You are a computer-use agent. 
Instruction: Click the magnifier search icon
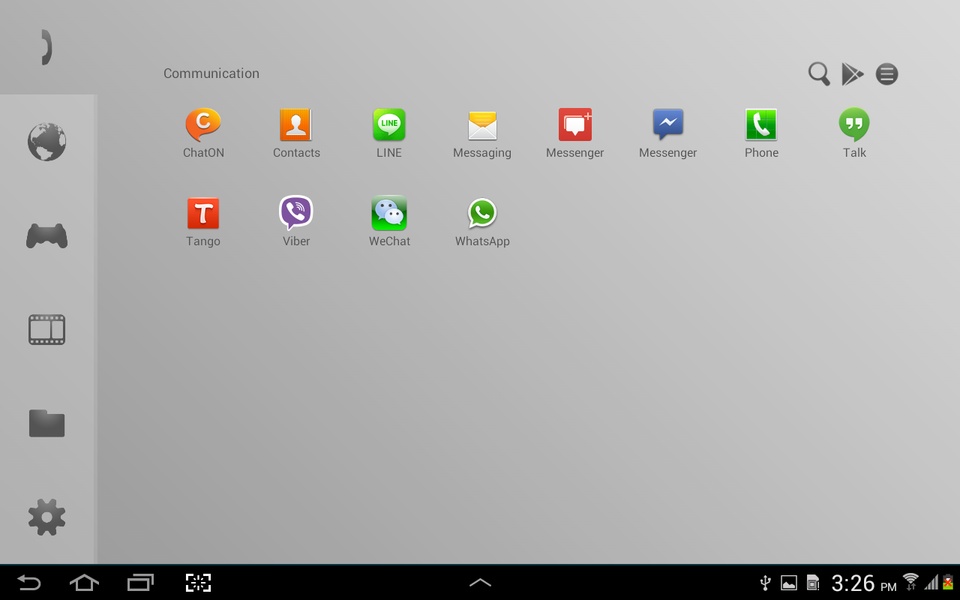[x=819, y=74]
